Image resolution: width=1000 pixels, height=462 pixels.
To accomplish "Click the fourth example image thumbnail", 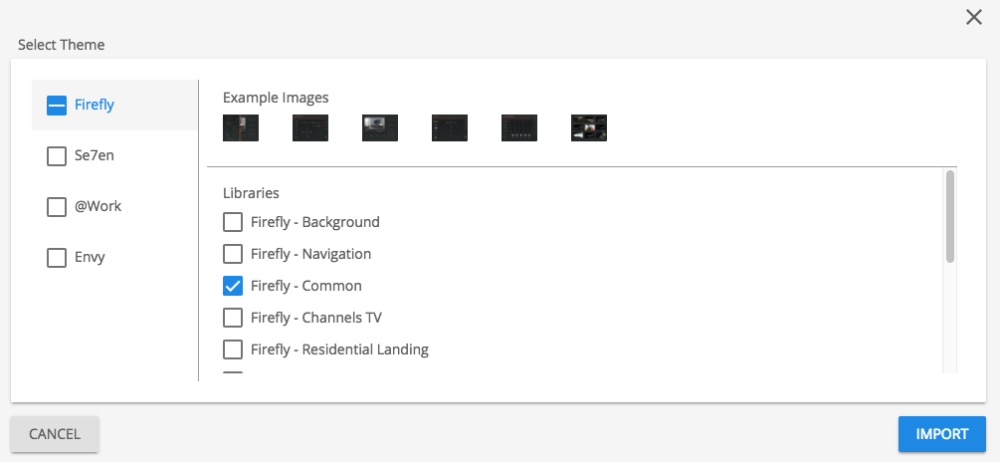I will (x=450, y=128).
